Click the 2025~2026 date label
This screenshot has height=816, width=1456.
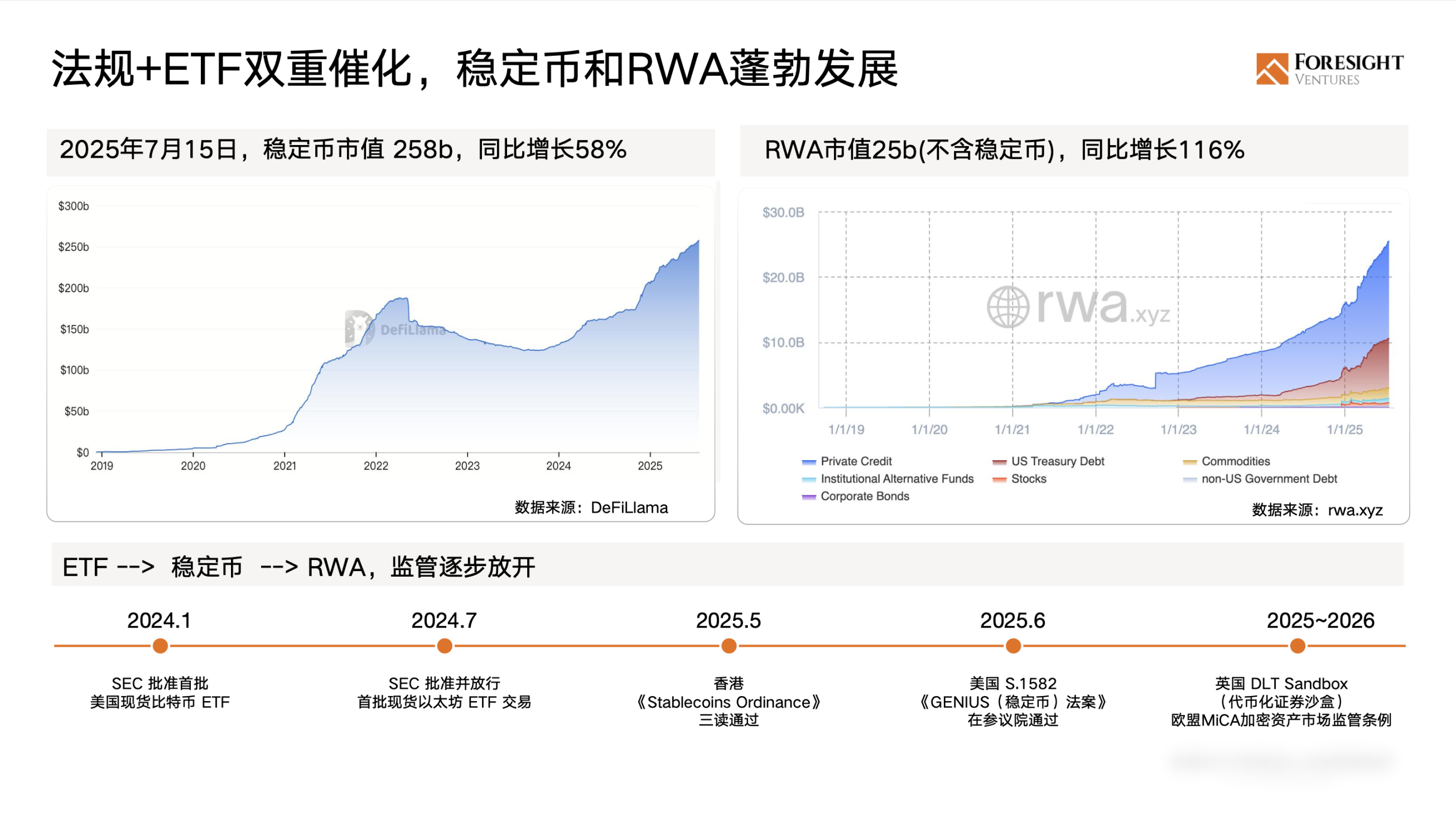[x=1320, y=620]
